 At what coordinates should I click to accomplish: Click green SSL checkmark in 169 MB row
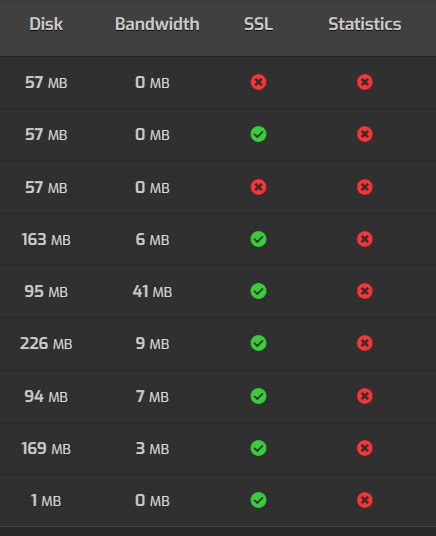[258, 448]
